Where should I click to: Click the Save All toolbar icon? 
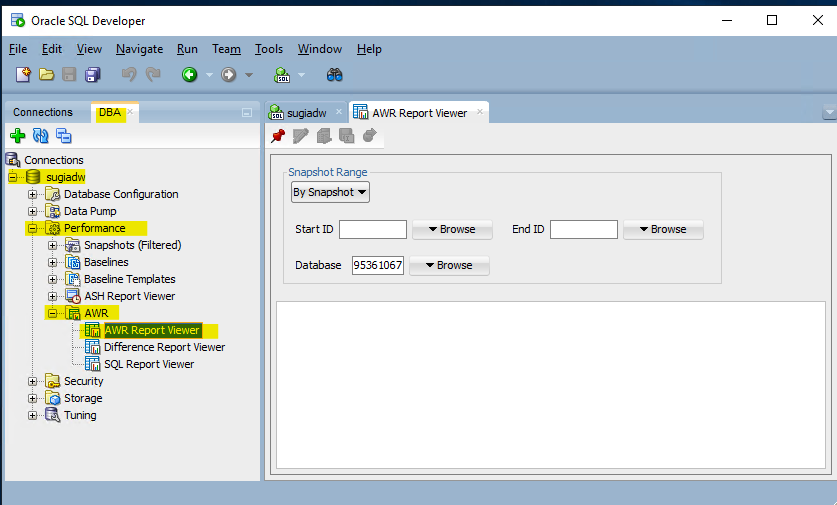click(x=93, y=75)
